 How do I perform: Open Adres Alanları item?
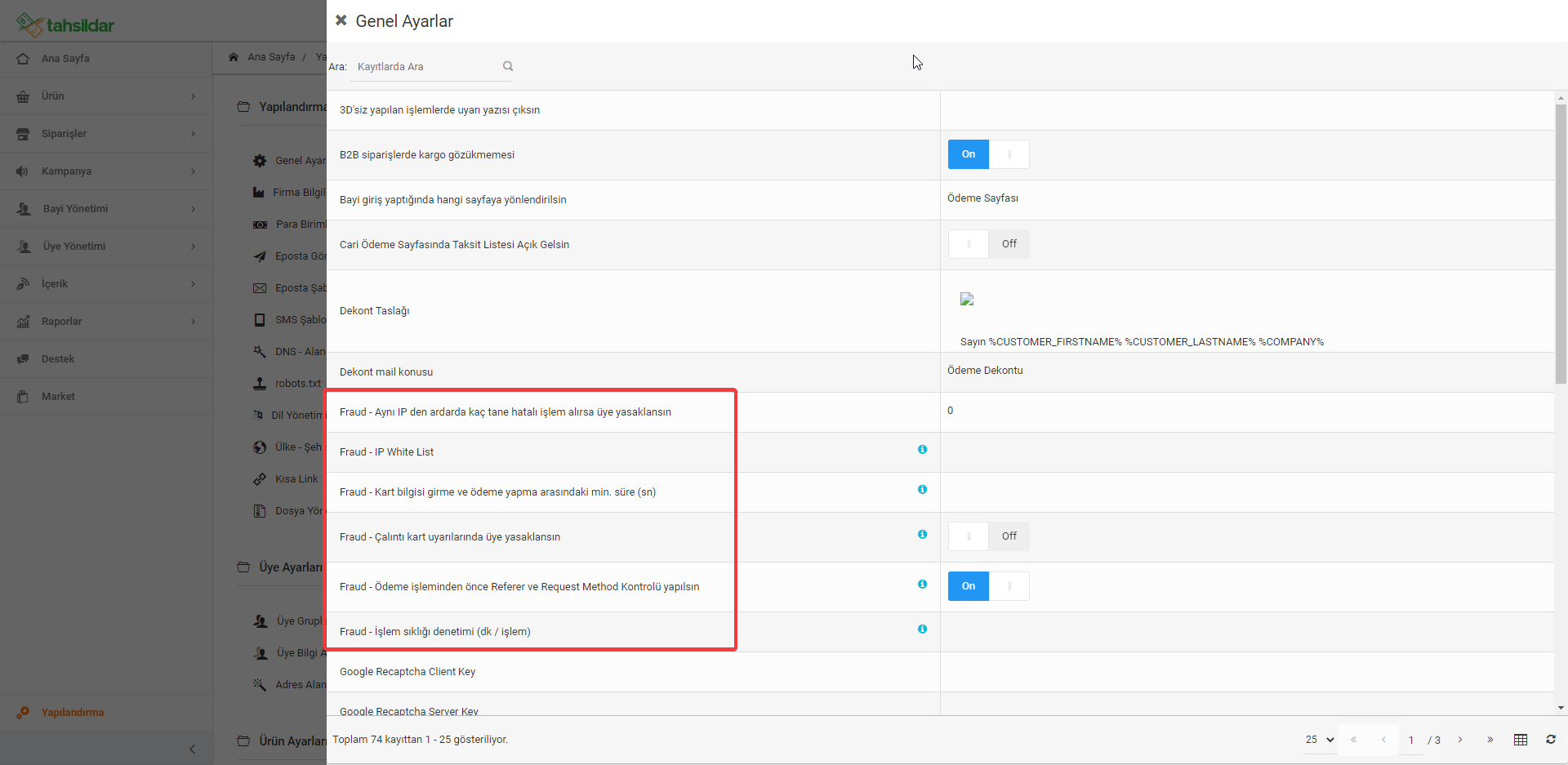coord(289,685)
